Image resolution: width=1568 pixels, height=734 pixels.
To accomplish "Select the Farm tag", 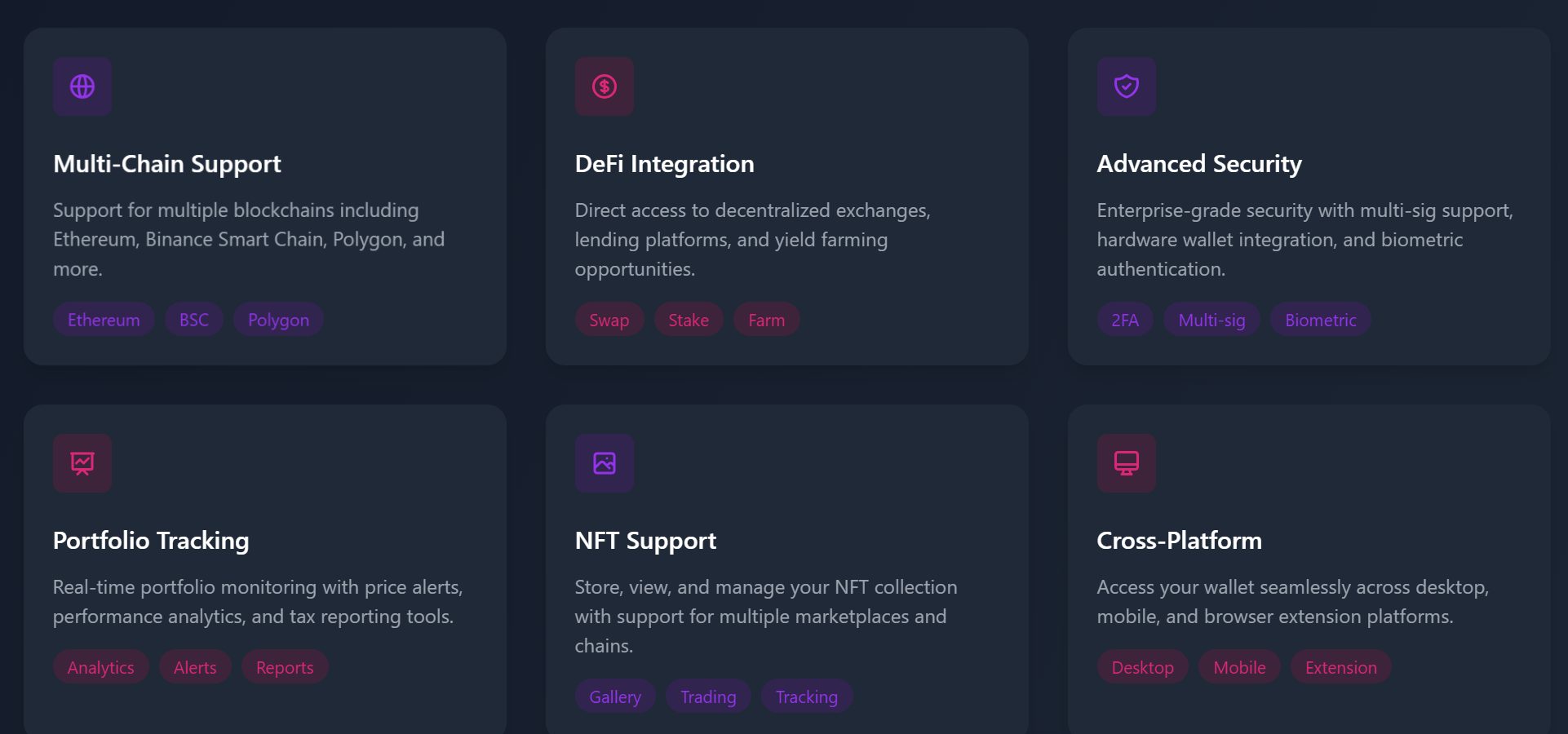I will [767, 321].
